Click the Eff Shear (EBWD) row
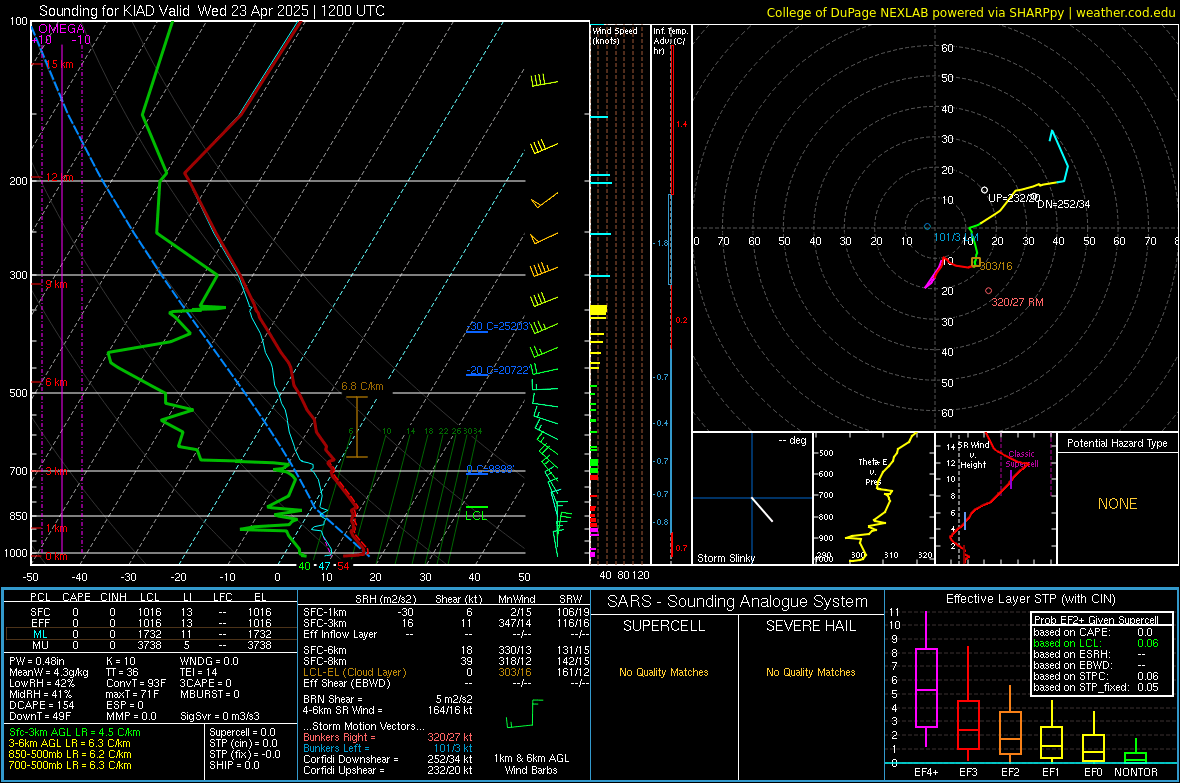 point(446,684)
